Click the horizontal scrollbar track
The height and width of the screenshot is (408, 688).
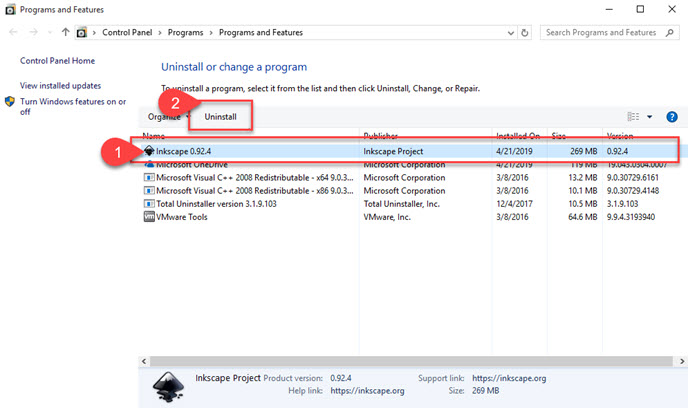[x=412, y=361]
